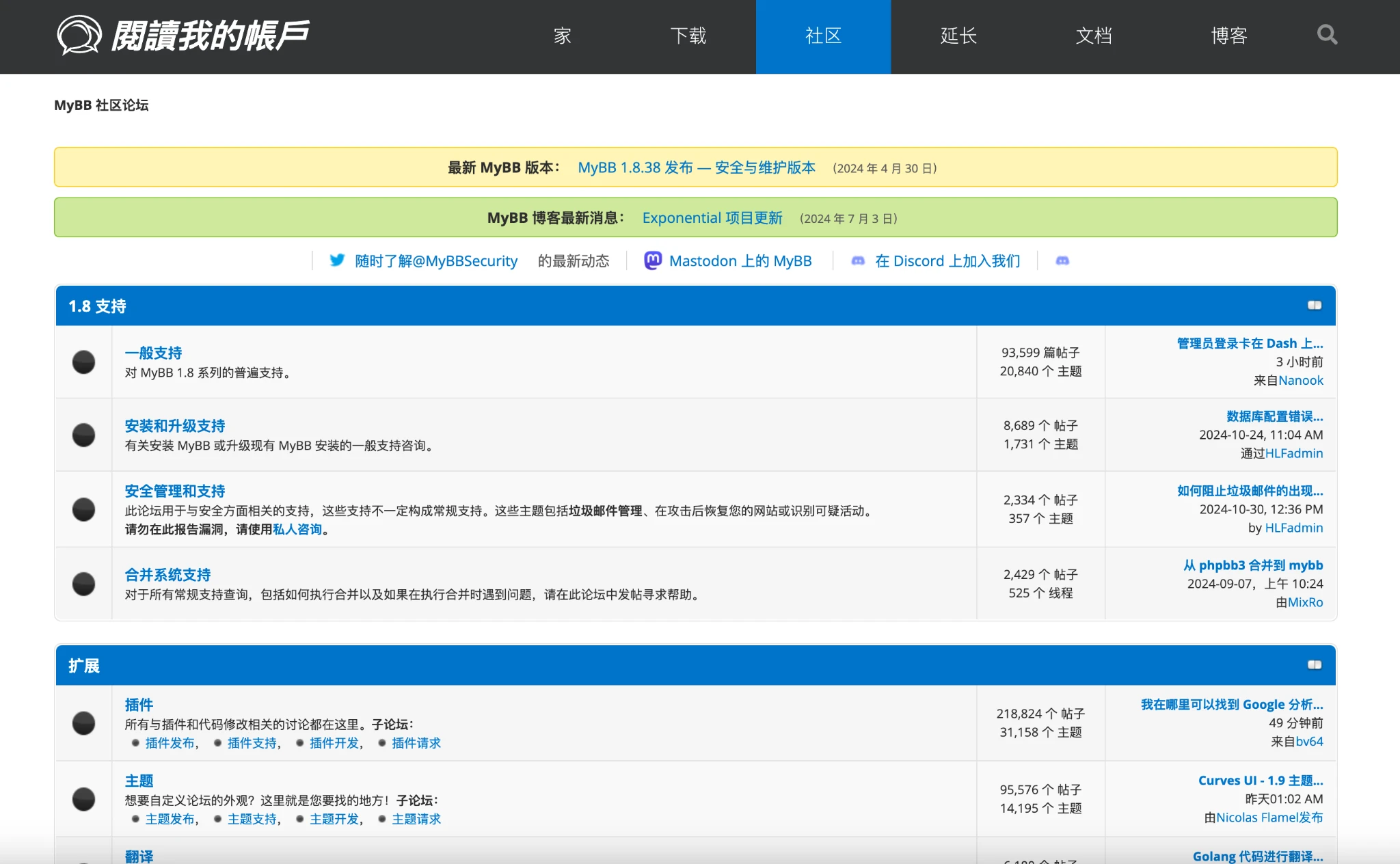Image resolution: width=1400 pixels, height=864 pixels.
Task: Open the 安装和升级支持 forum
Action: click(175, 426)
